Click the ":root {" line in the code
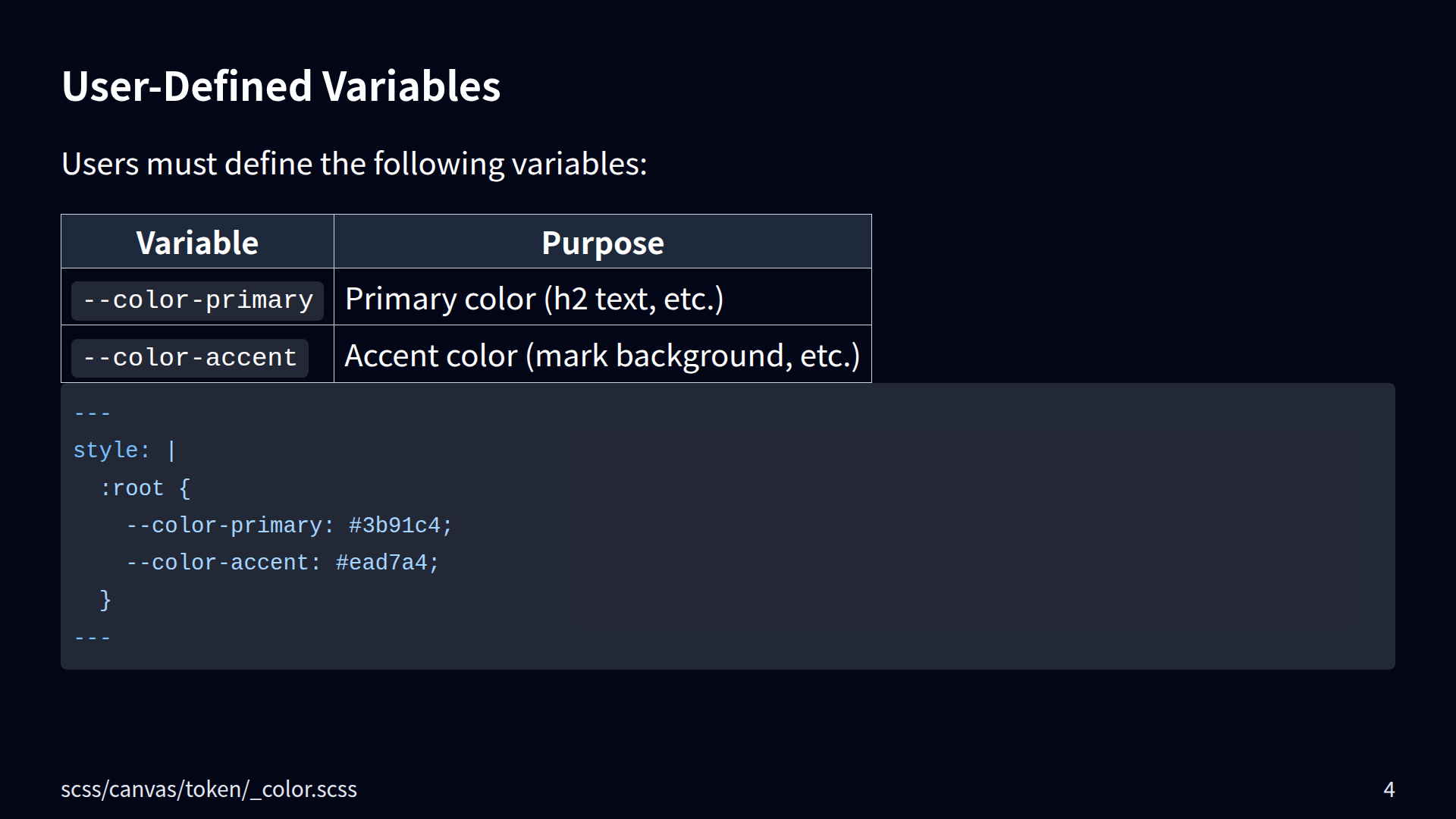 tap(145, 488)
